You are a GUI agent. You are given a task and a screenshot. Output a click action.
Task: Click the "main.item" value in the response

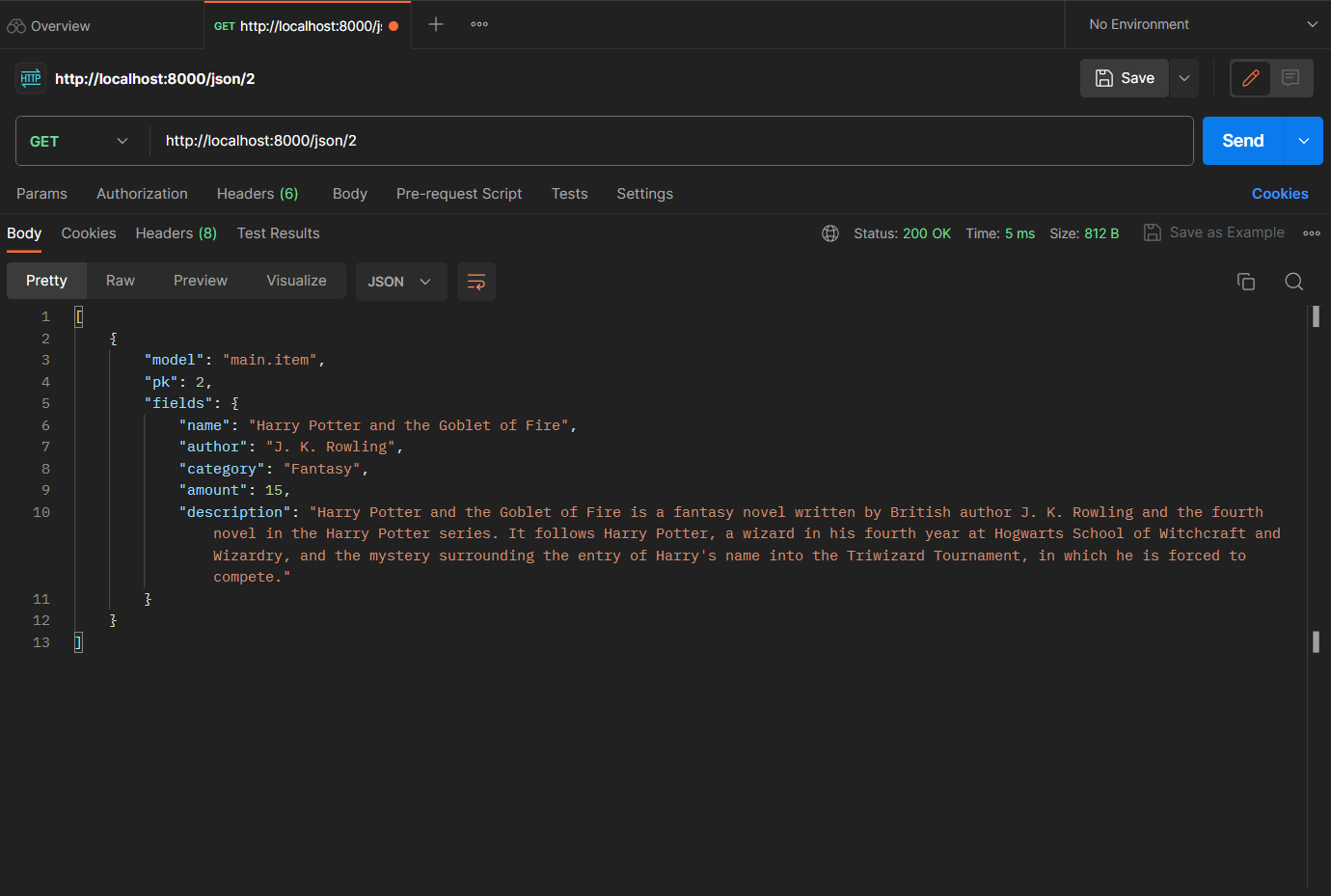pyautogui.click(x=270, y=360)
